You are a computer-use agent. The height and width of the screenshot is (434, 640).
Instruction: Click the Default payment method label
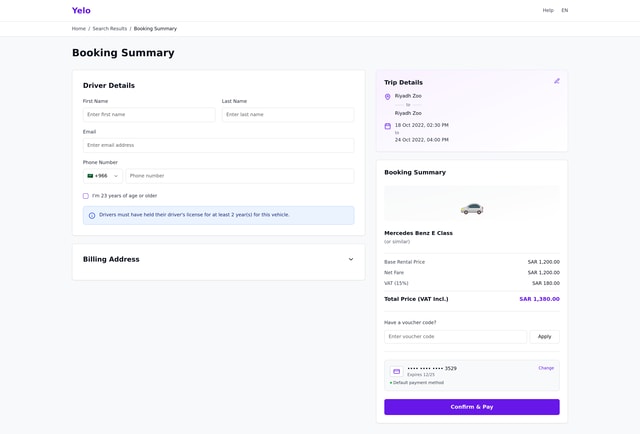coord(418,383)
